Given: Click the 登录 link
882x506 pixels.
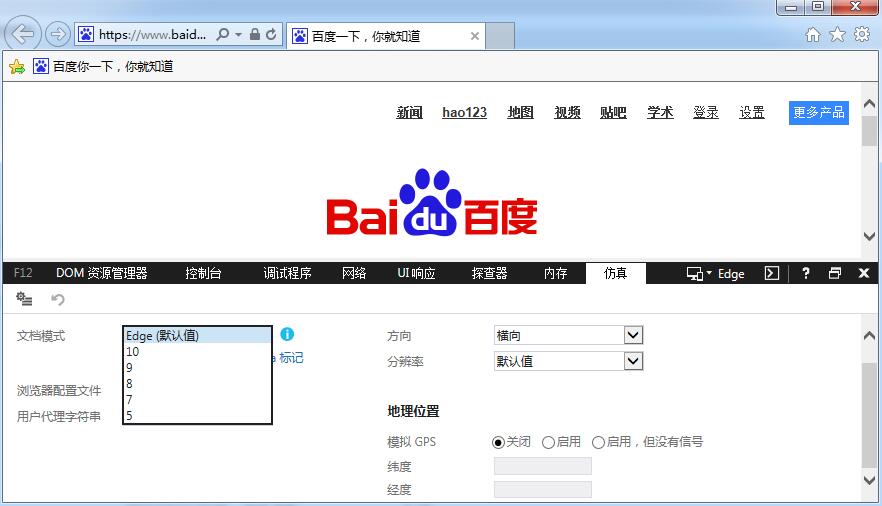Looking at the screenshot, I should coord(706,112).
